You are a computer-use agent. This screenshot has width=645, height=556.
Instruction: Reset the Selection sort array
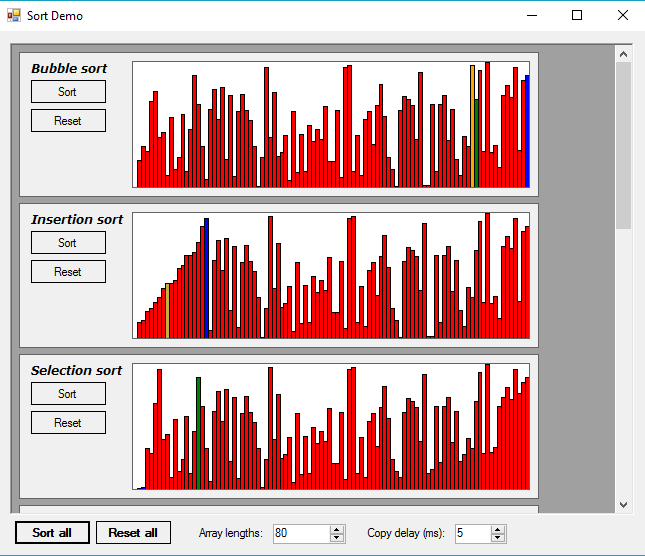click(x=68, y=422)
